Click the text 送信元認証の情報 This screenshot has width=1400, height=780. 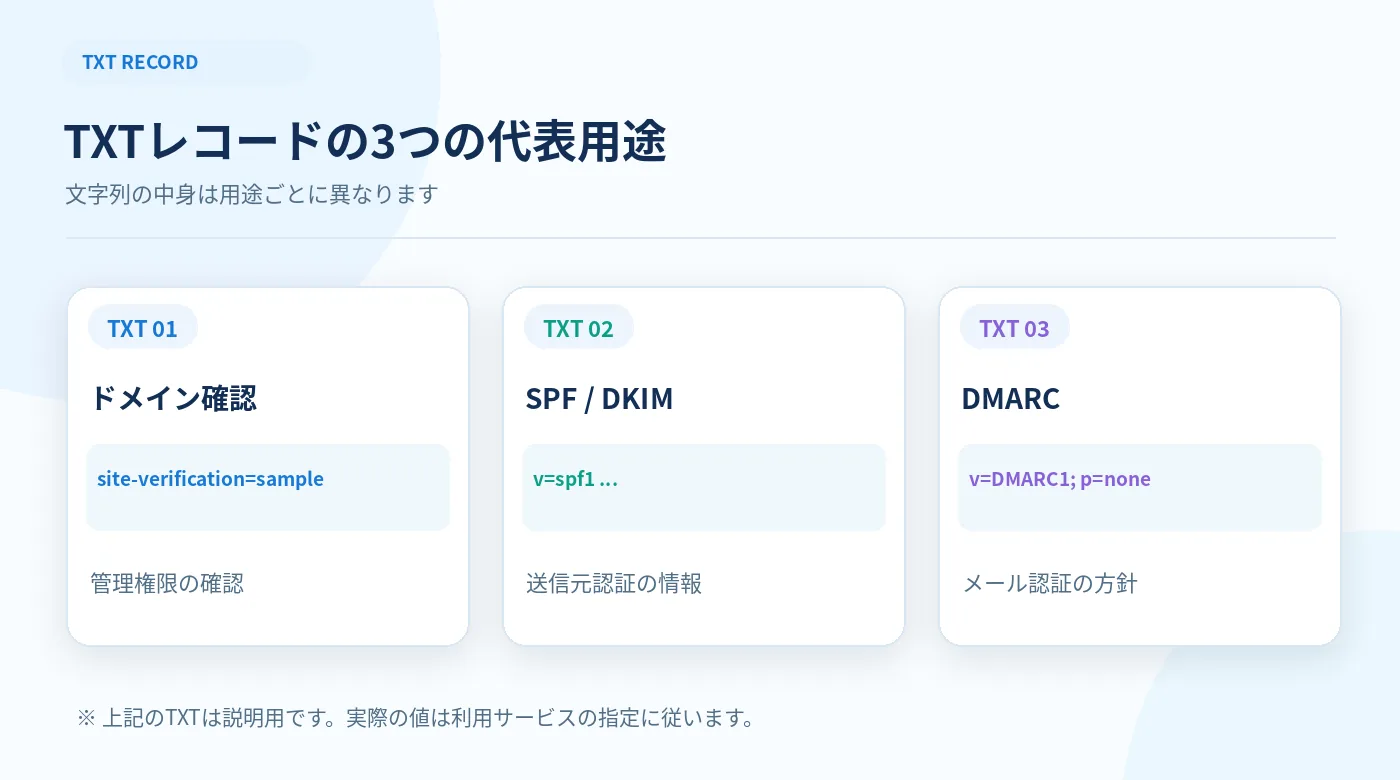pyautogui.click(x=614, y=583)
